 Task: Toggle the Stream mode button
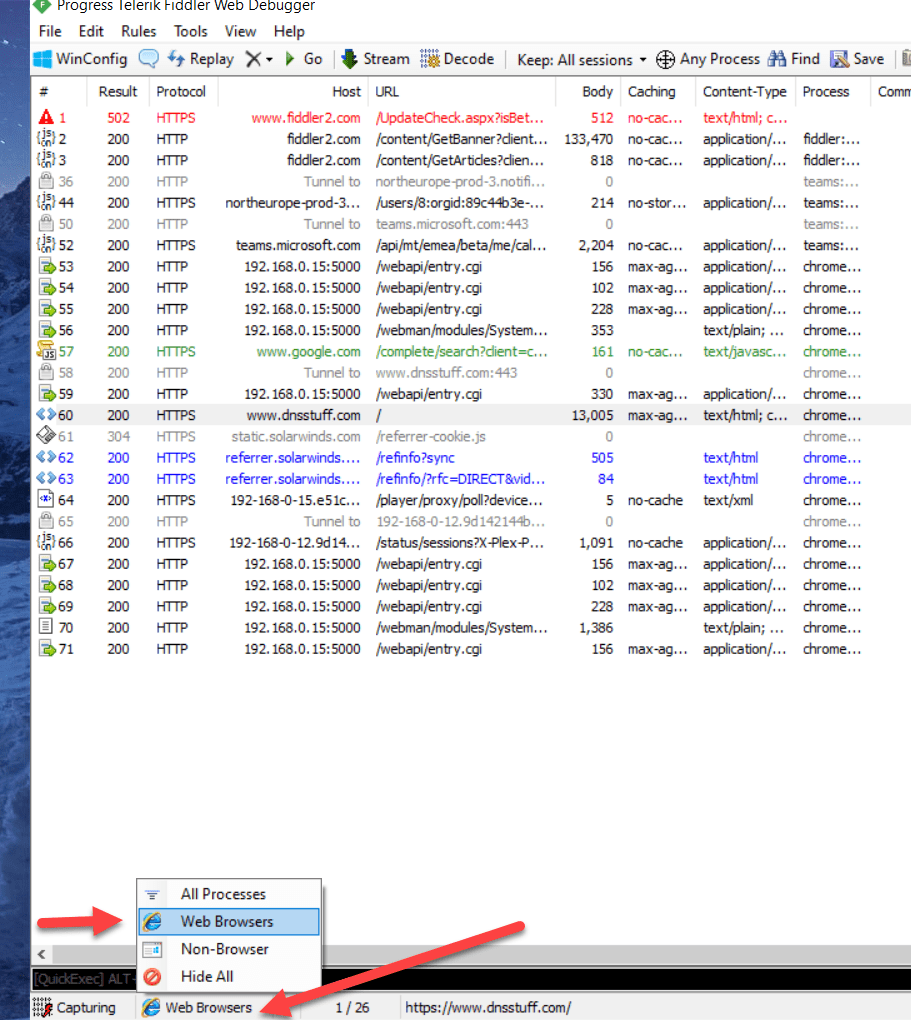tap(375, 59)
